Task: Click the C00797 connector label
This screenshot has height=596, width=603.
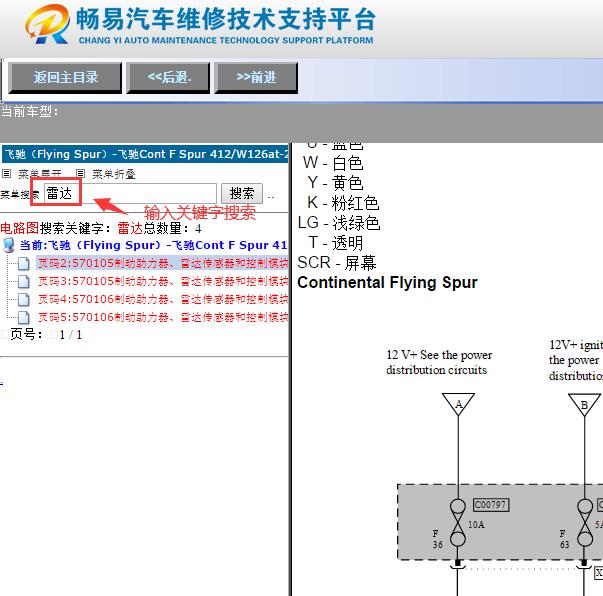Action: [491, 504]
